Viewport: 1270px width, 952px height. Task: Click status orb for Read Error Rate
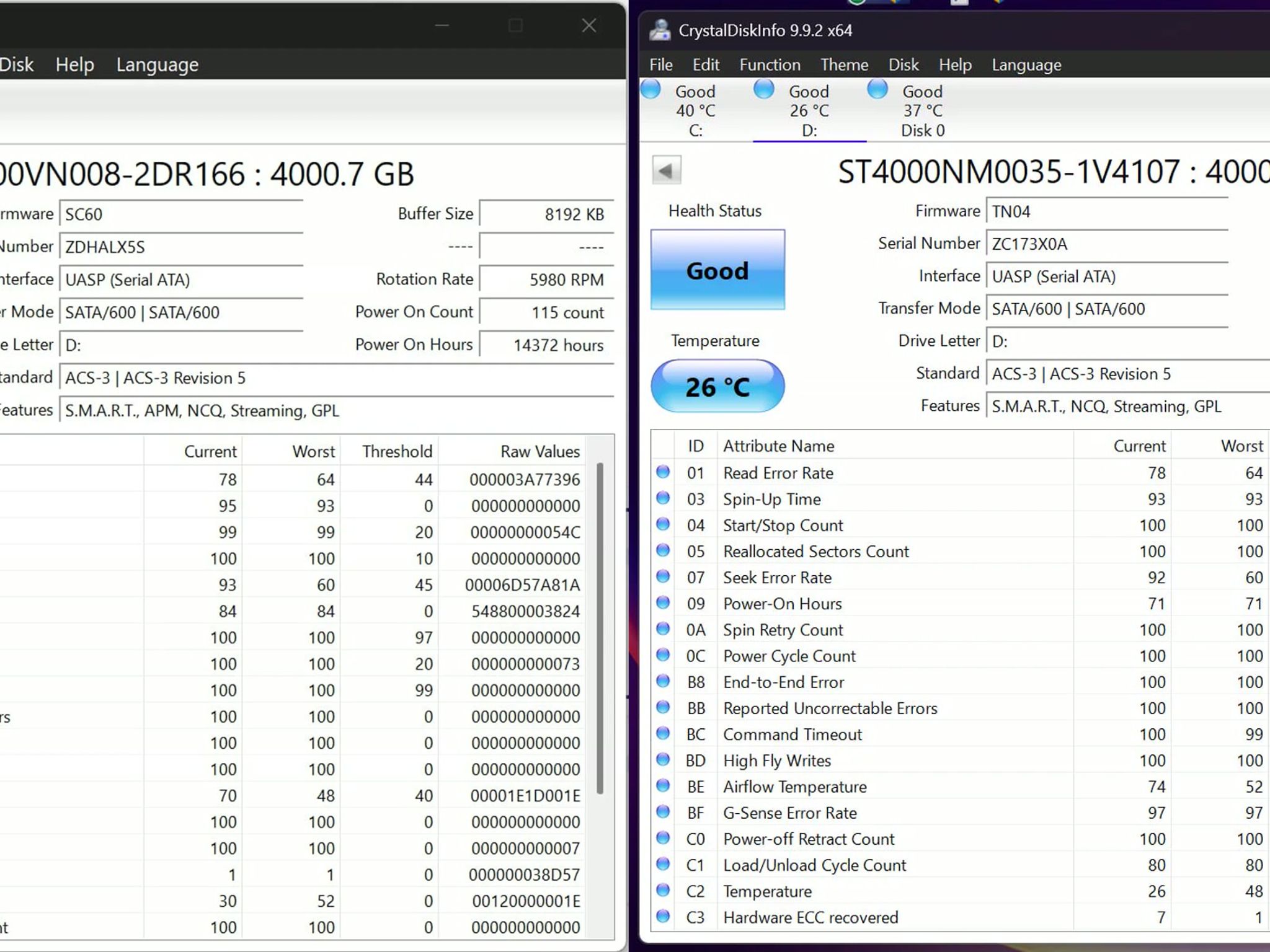pyautogui.click(x=663, y=472)
